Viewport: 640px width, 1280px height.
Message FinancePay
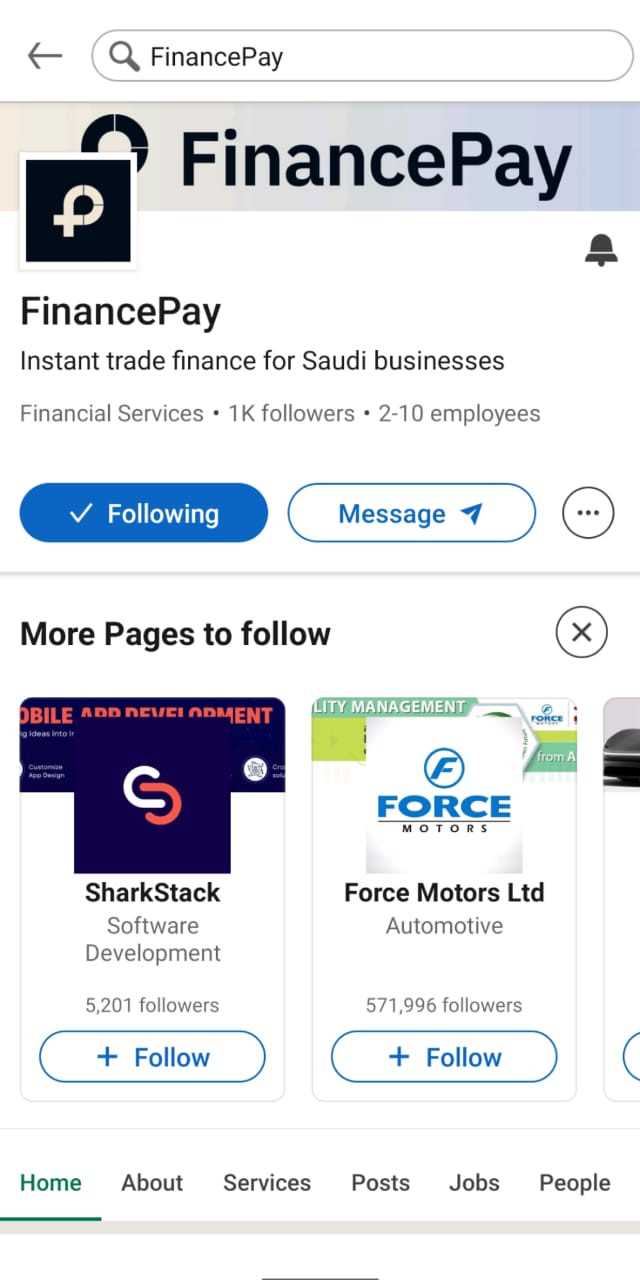[411, 514]
